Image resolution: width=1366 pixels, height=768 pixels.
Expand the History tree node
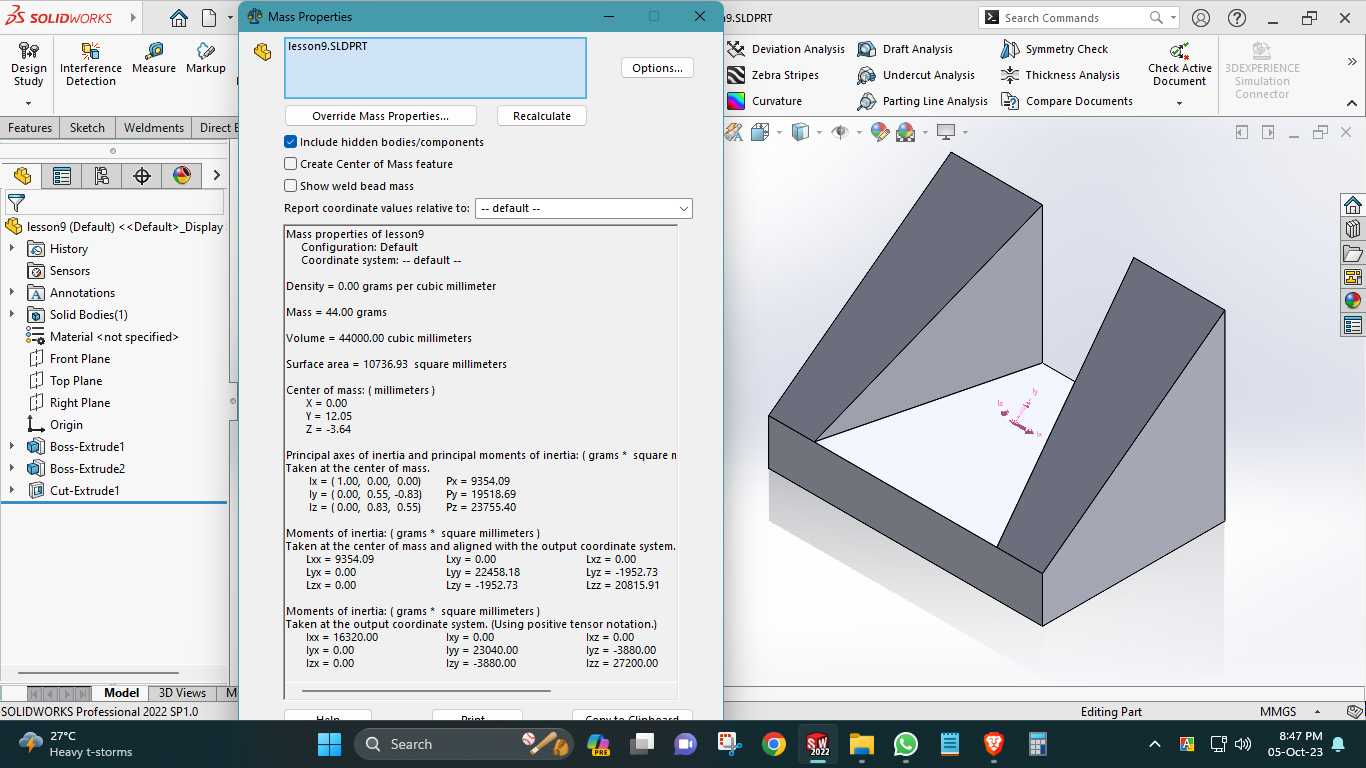[12, 249]
